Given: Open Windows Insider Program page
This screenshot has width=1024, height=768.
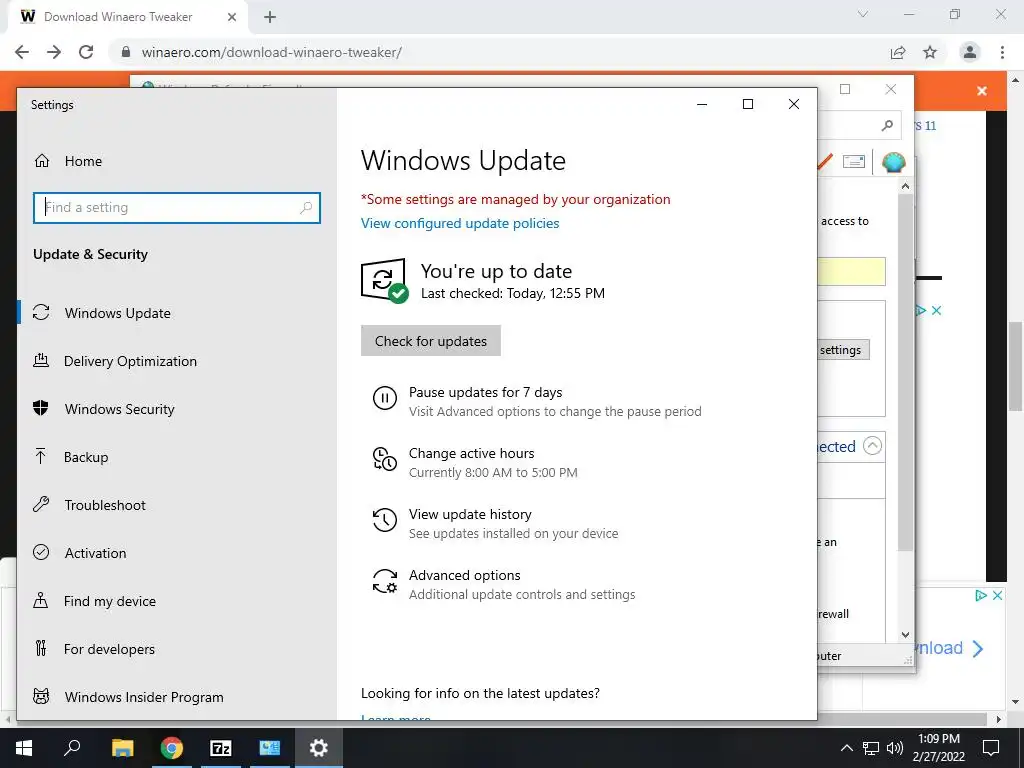Looking at the screenshot, I should click(144, 697).
